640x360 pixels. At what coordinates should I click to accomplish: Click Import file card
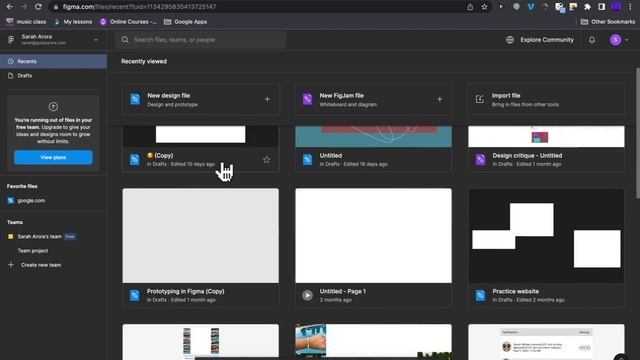546,99
